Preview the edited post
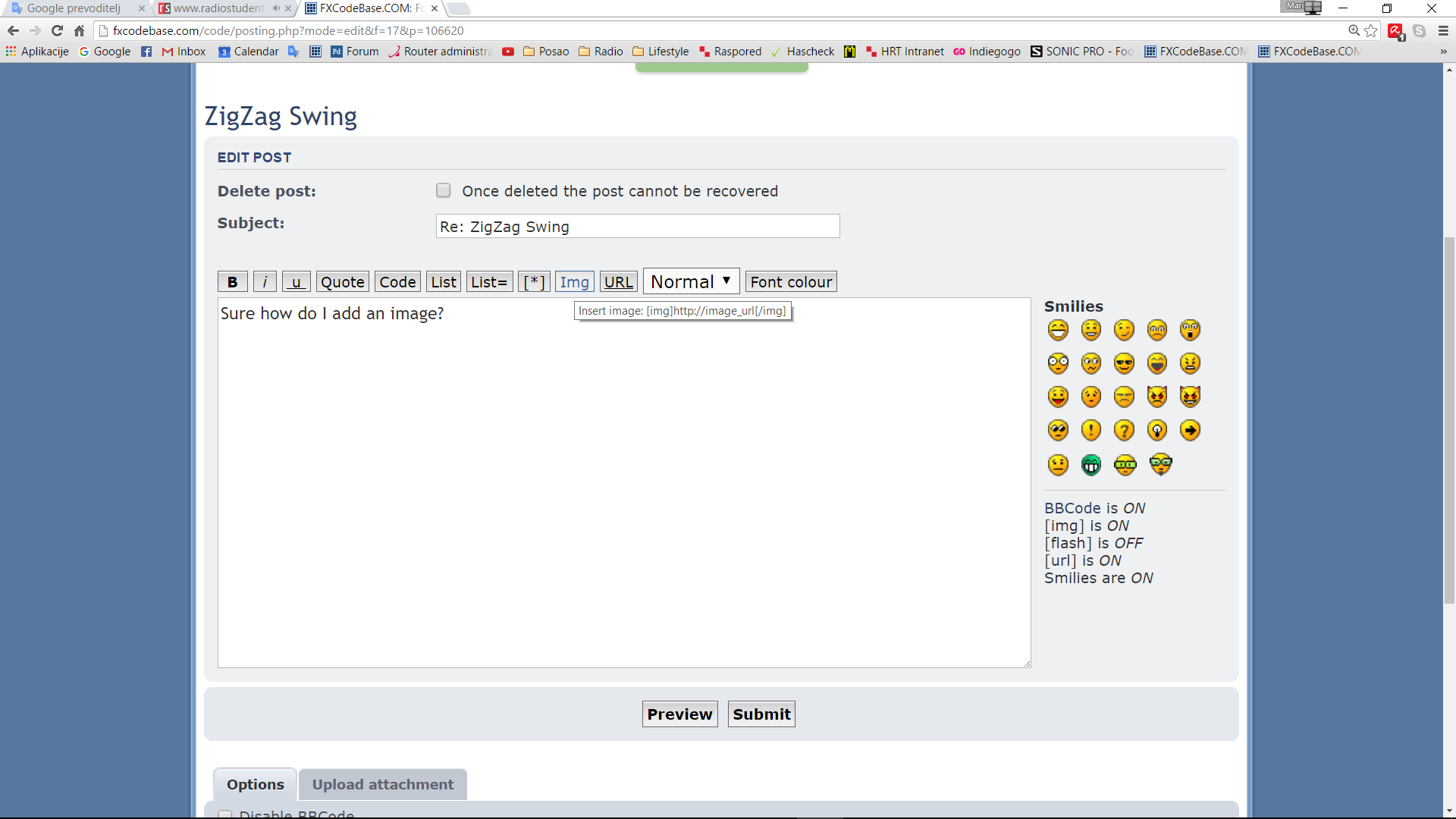This screenshot has height=819, width=1456. (x=679, y=714)
